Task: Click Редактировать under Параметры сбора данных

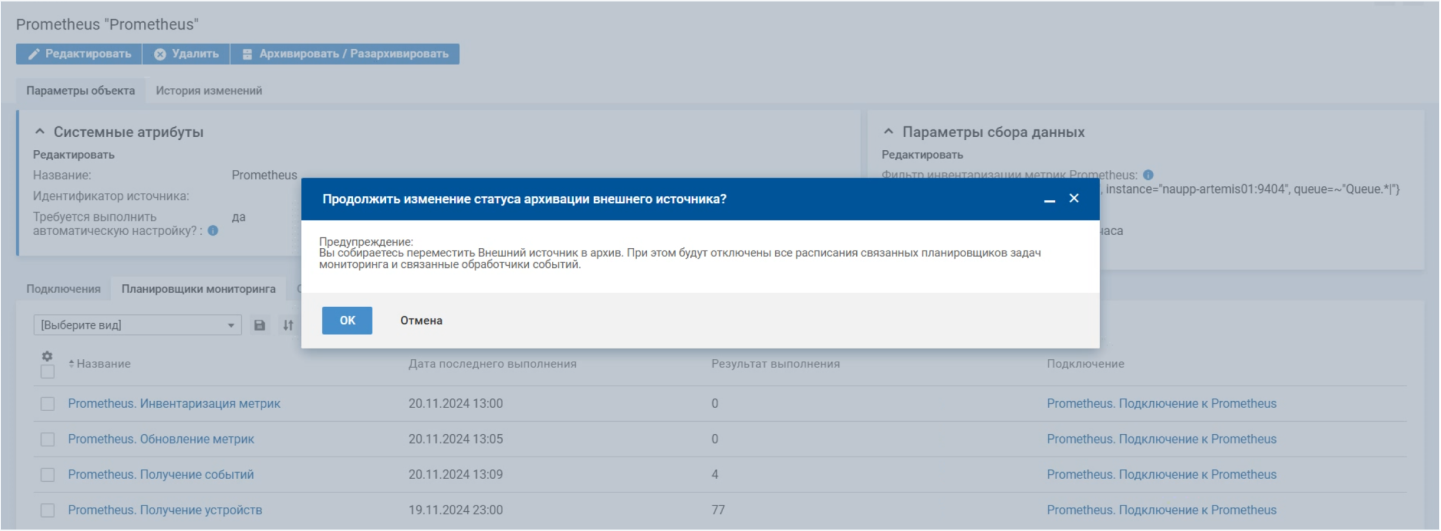Action: (922, 155)
